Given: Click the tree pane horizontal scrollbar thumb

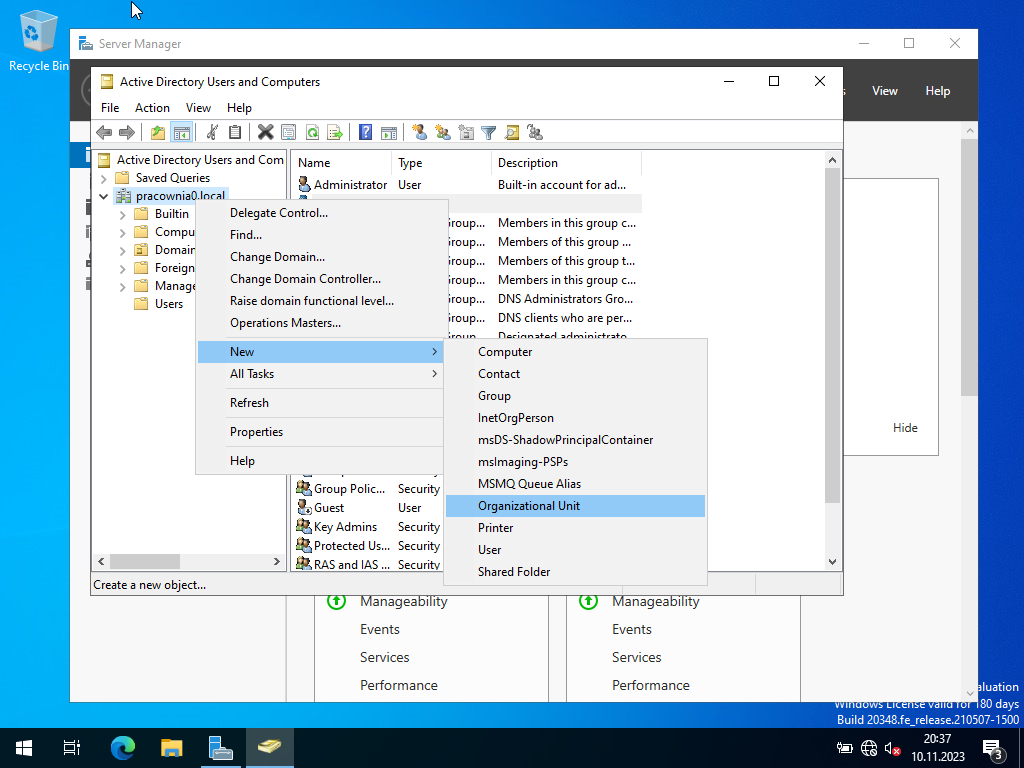Looking at the screenshot, I should 144,562.
